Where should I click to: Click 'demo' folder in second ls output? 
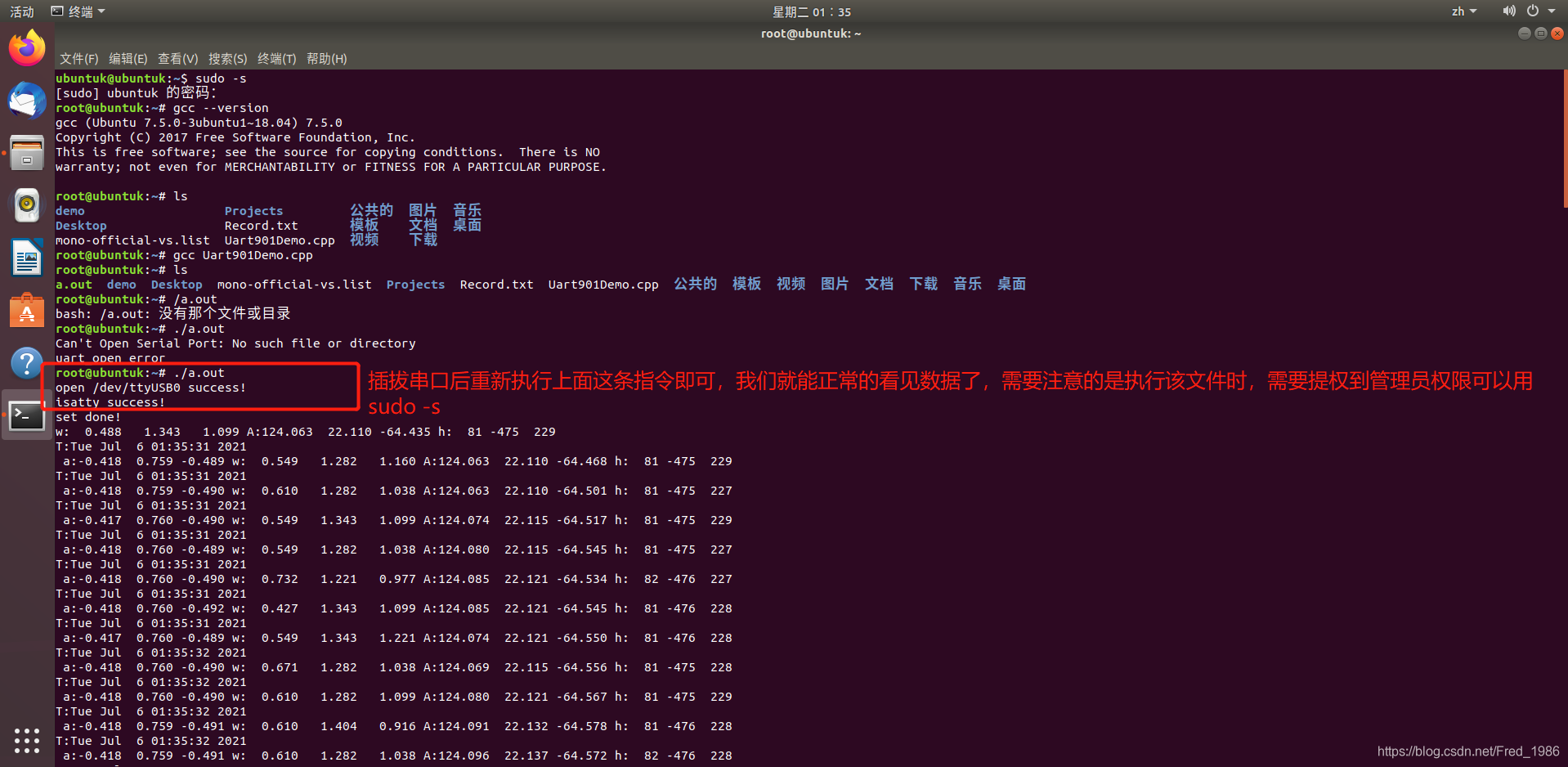121,285
